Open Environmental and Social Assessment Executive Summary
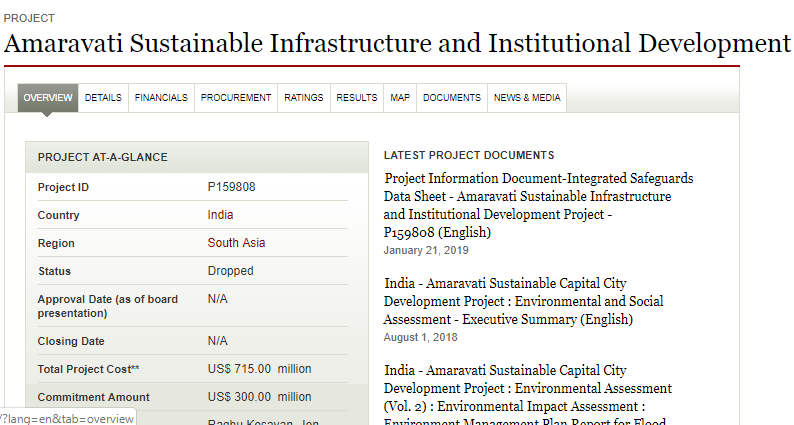Image resolution: width=794 pixels, height=425 pixels. 524,302
